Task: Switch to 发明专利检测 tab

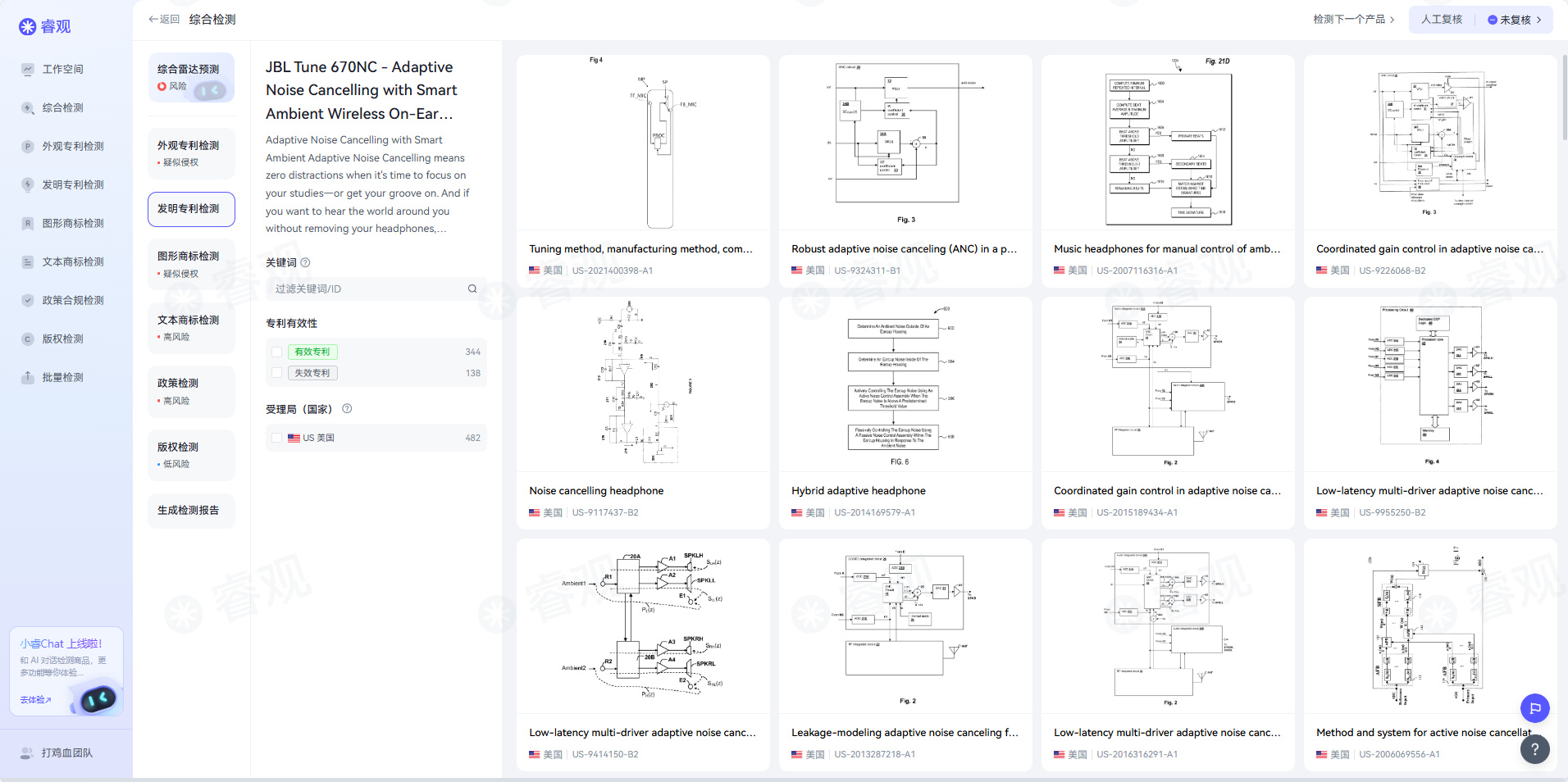Action: pyautogui.click(x=190, y=209)
